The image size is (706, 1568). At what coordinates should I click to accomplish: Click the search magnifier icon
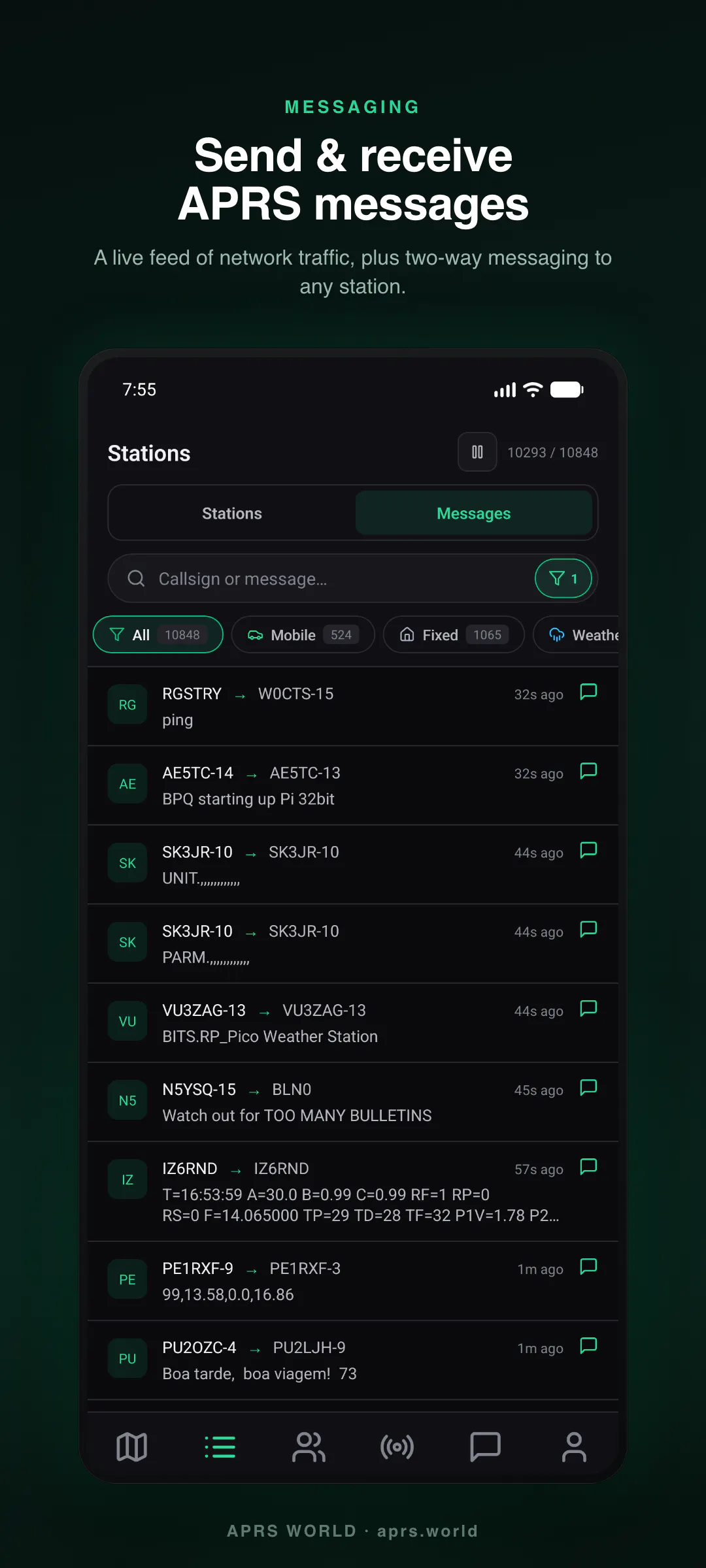click(136, 578)
